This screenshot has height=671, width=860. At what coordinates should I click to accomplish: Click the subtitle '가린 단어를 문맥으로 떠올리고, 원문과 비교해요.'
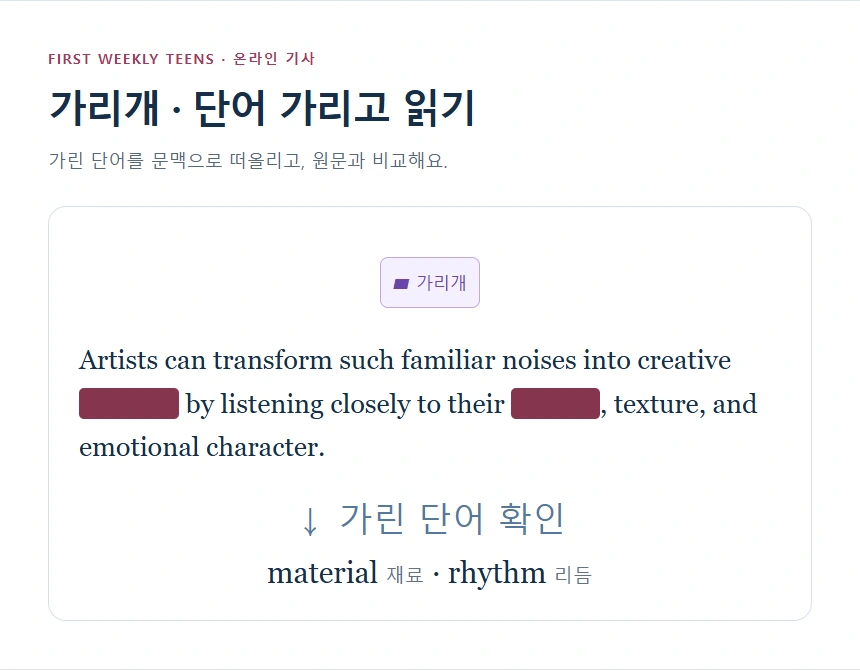point(248,160)
